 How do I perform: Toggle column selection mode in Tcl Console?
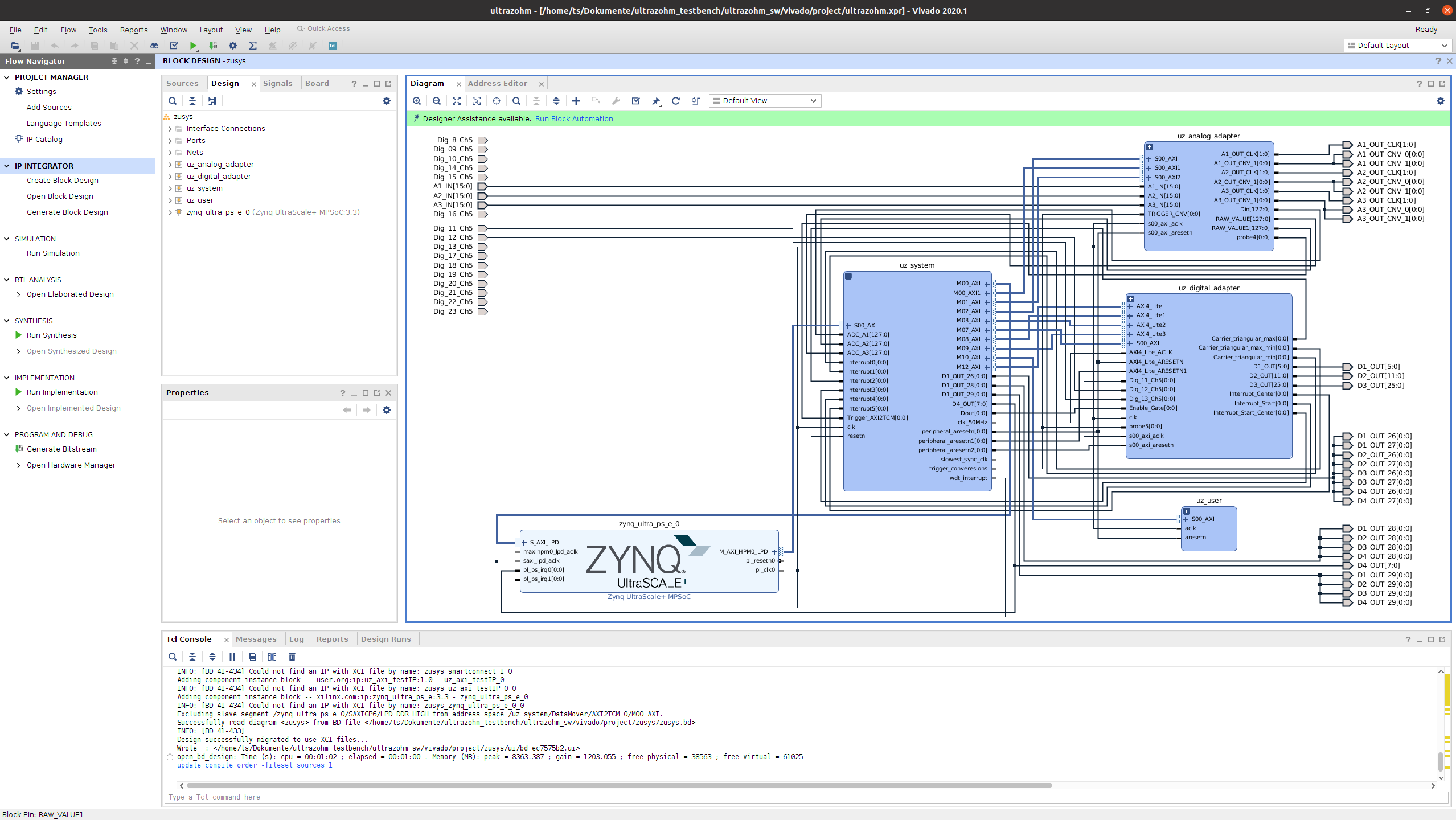click(272, 657)
